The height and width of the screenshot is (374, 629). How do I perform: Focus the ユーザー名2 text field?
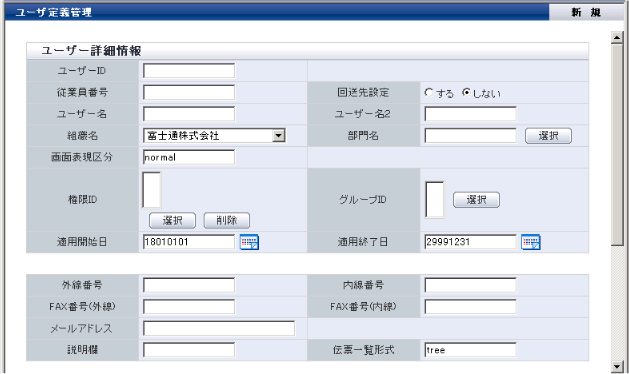[x=471, y=114]
